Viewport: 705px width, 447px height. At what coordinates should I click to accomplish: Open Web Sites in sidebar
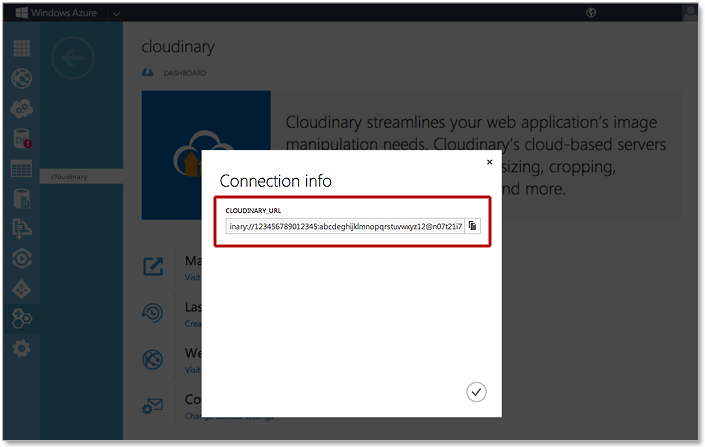coord(22,78)
